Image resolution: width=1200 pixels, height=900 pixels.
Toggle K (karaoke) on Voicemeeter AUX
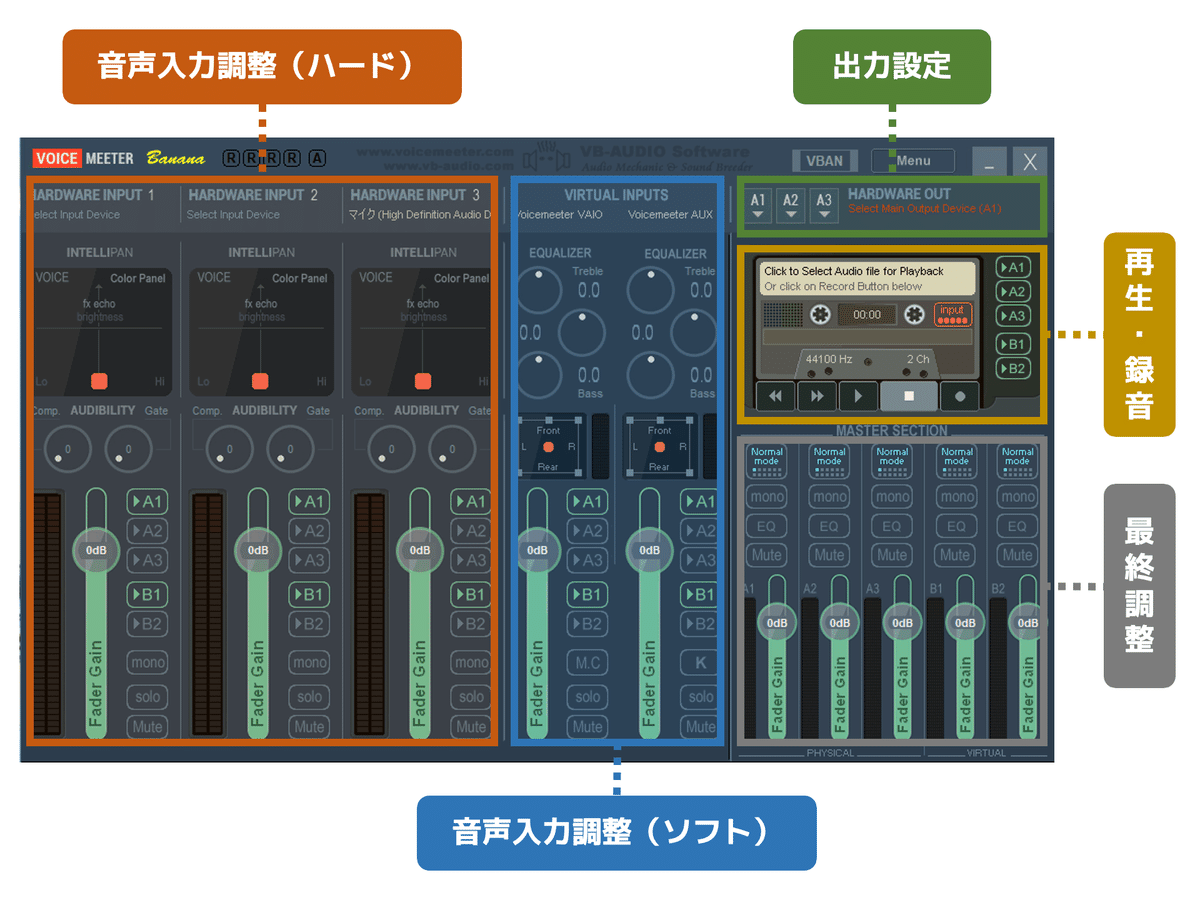click(700, 662)
